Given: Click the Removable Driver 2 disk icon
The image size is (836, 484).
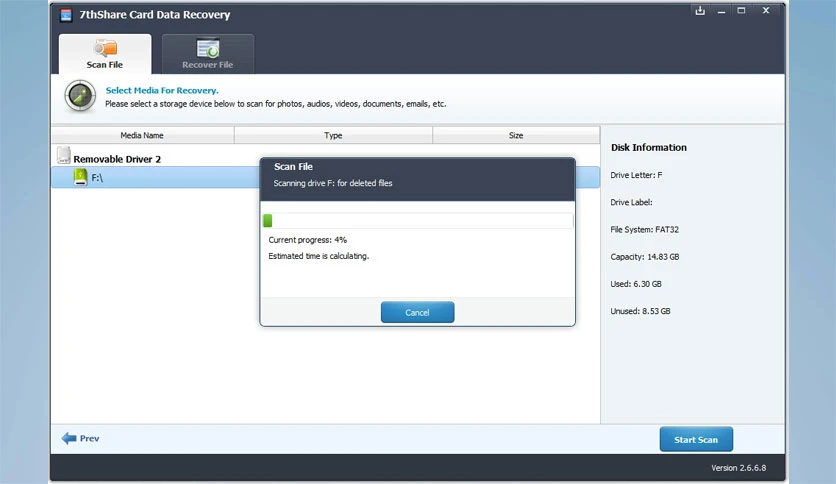Looking at the screenshot, I should (64, 155).
